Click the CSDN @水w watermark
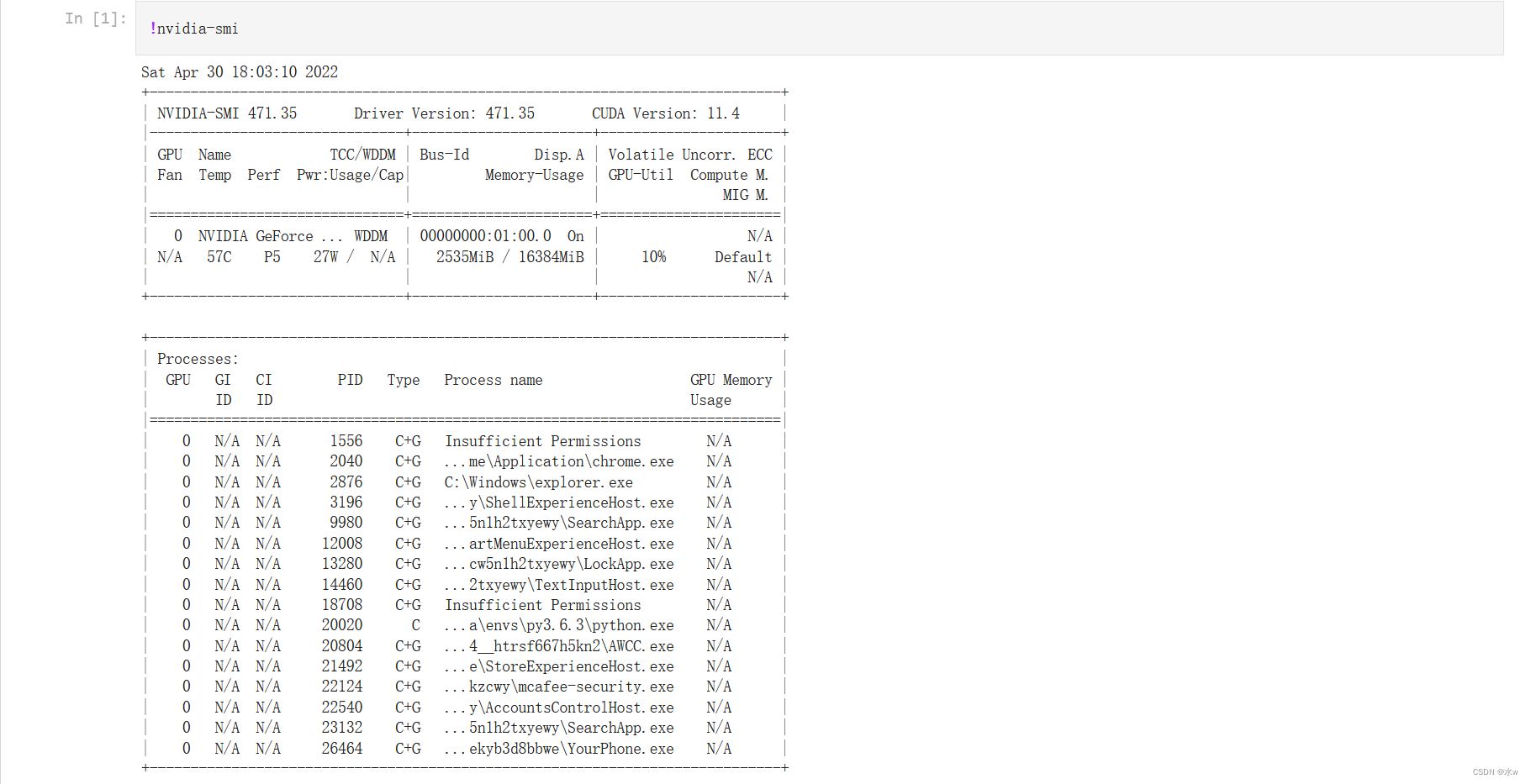This screenshot has width=1531, height=784. [1495, 771]
